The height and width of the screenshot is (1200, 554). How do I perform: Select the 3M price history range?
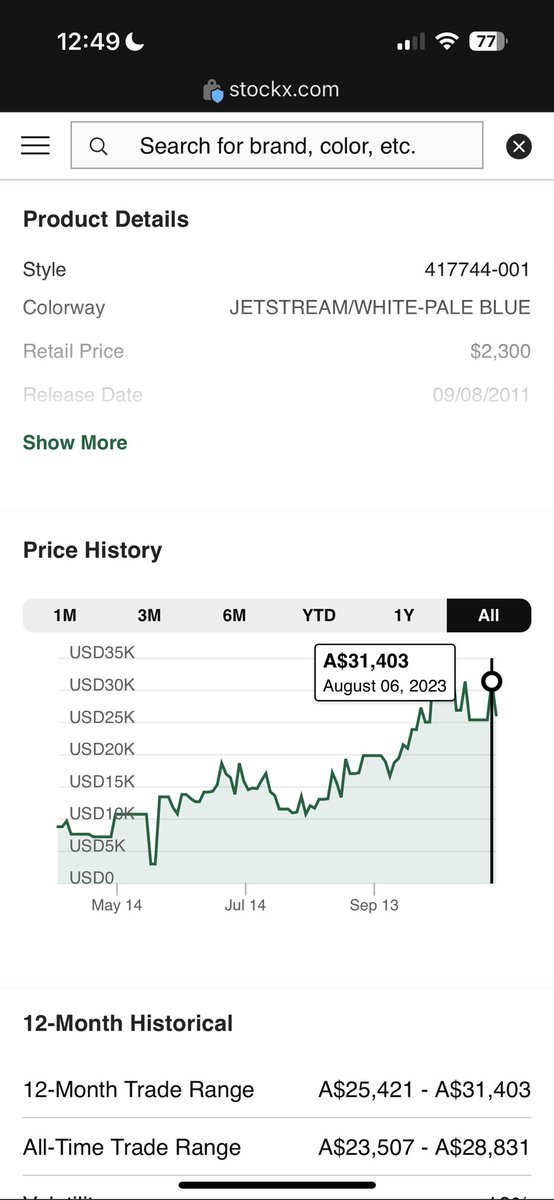pyautogui.click(x=149, y=615)
